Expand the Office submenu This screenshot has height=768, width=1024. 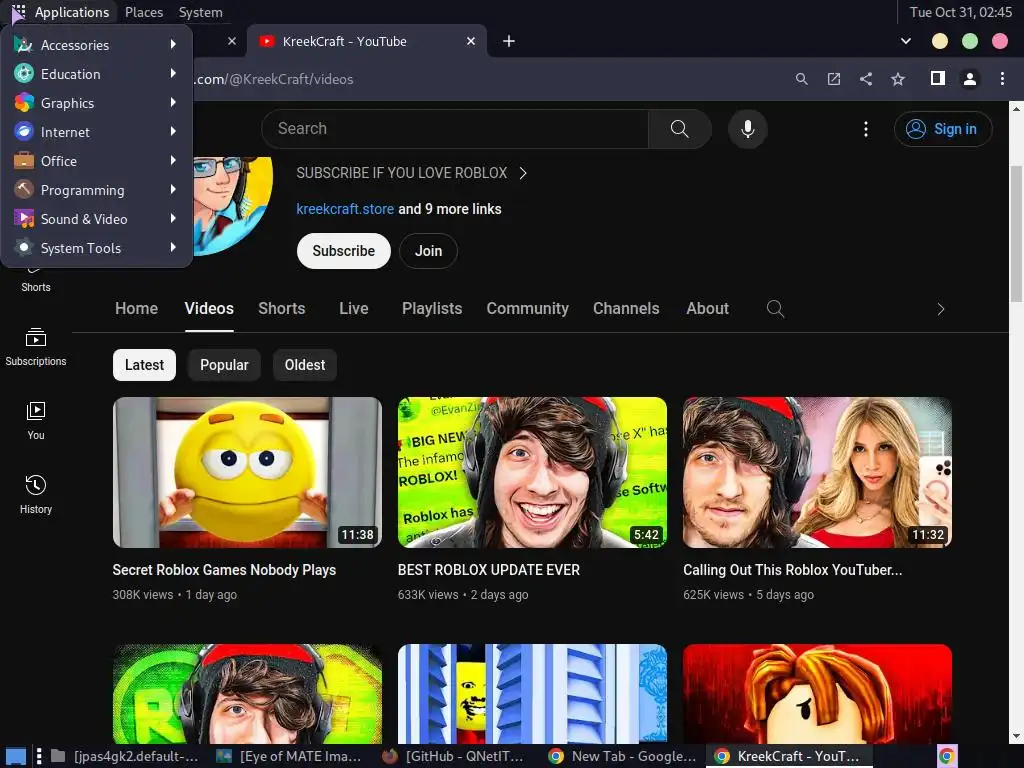click(x=97, y=161)
